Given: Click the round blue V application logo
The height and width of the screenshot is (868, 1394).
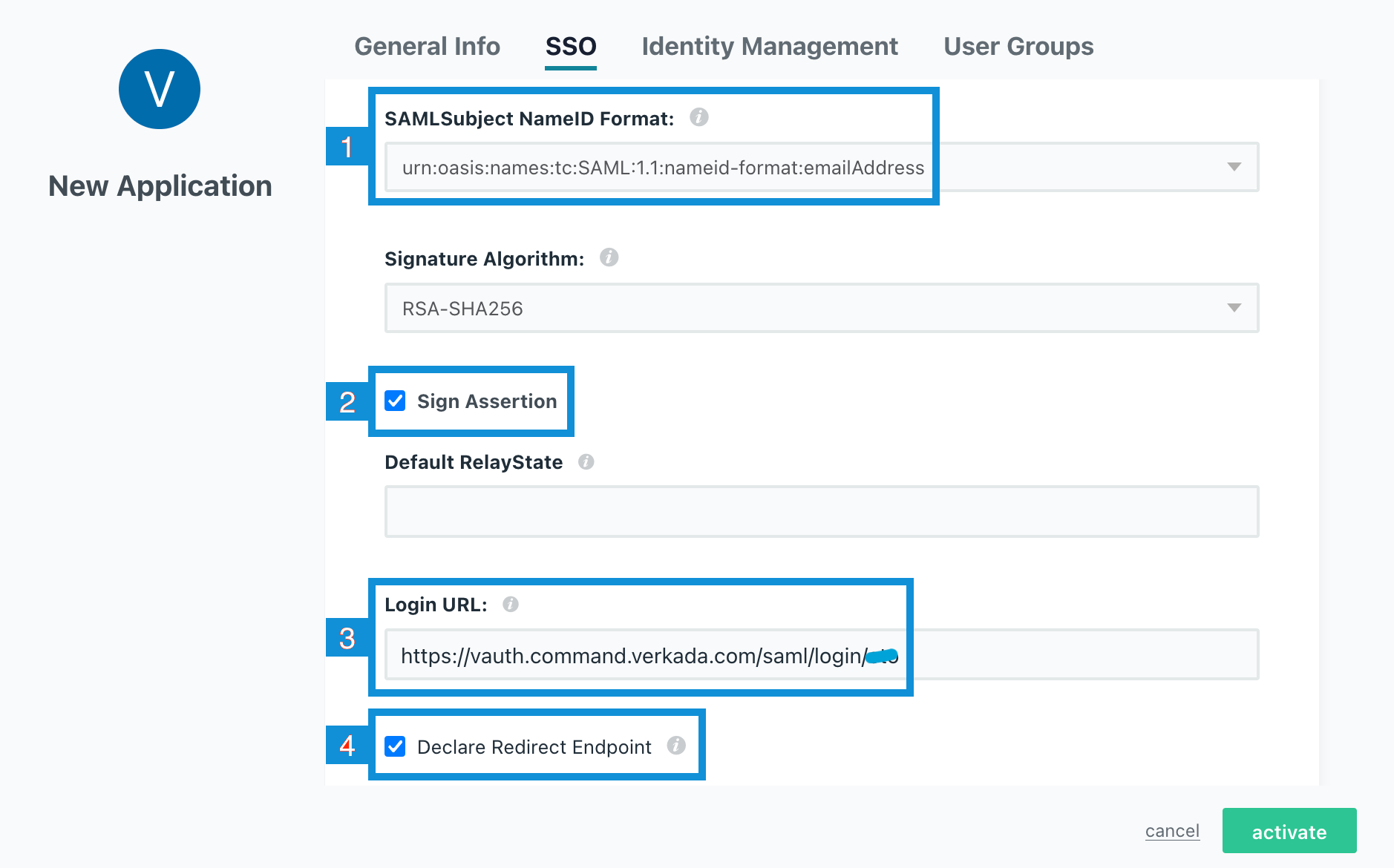Looking at the screenshot, I should [160, 89].
